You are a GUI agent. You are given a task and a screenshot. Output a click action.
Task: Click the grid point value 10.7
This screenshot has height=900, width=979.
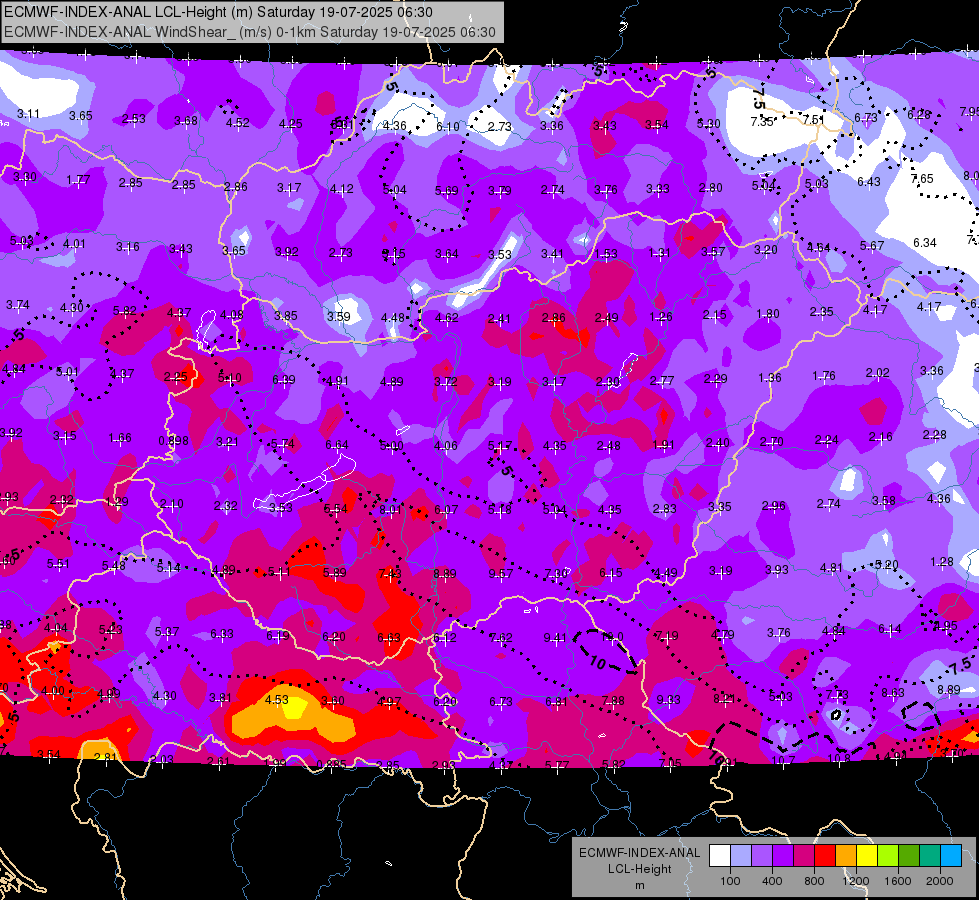tap(783, 760)
